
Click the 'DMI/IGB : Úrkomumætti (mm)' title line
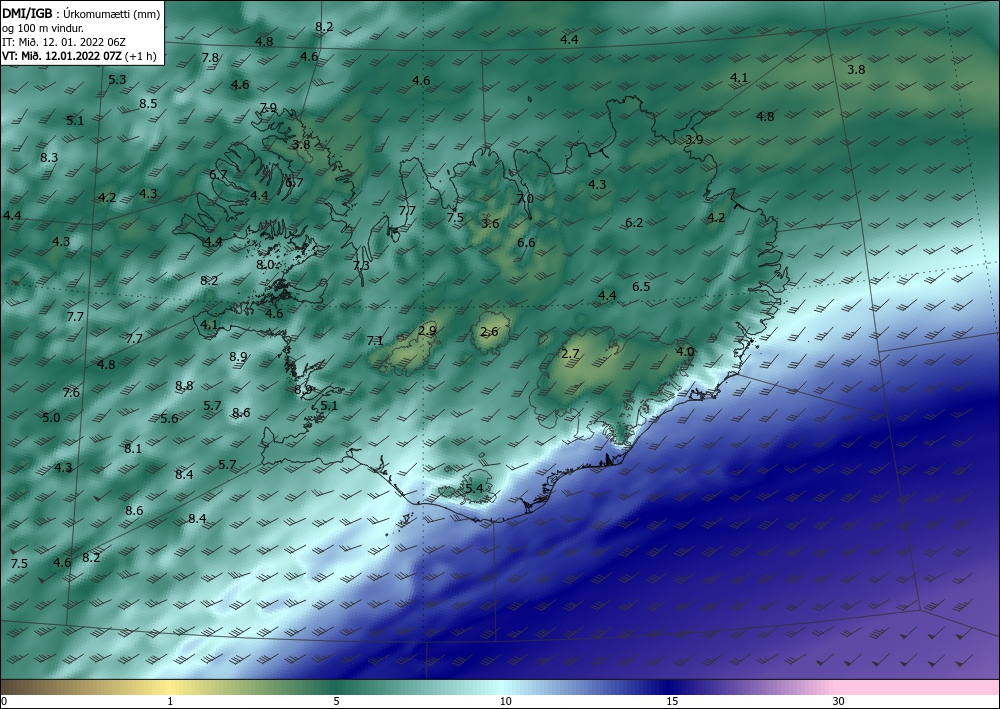[81, 14]
